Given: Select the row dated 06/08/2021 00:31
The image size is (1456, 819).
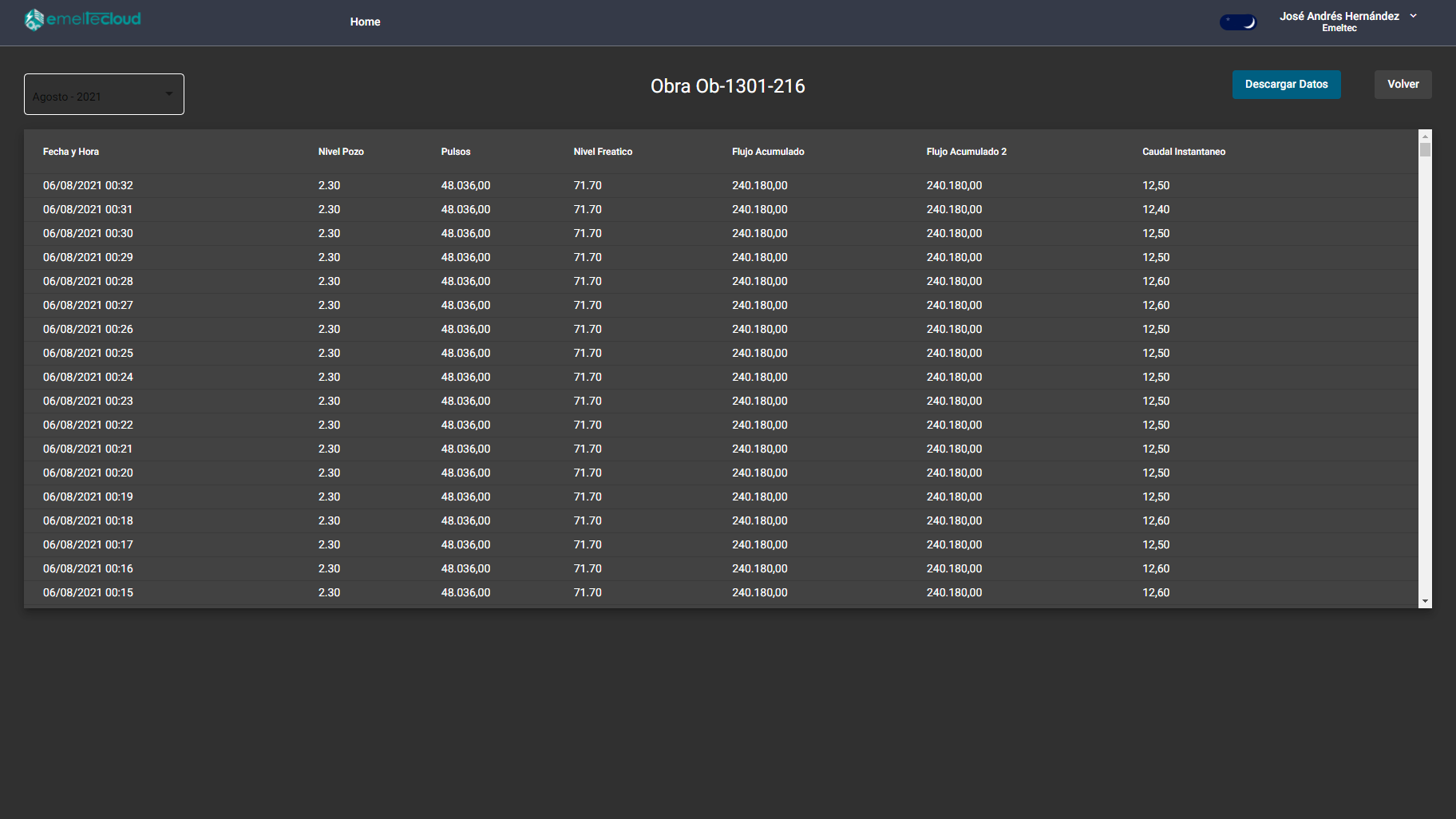Looking at the screenshot, I should (x=722, y=210).
